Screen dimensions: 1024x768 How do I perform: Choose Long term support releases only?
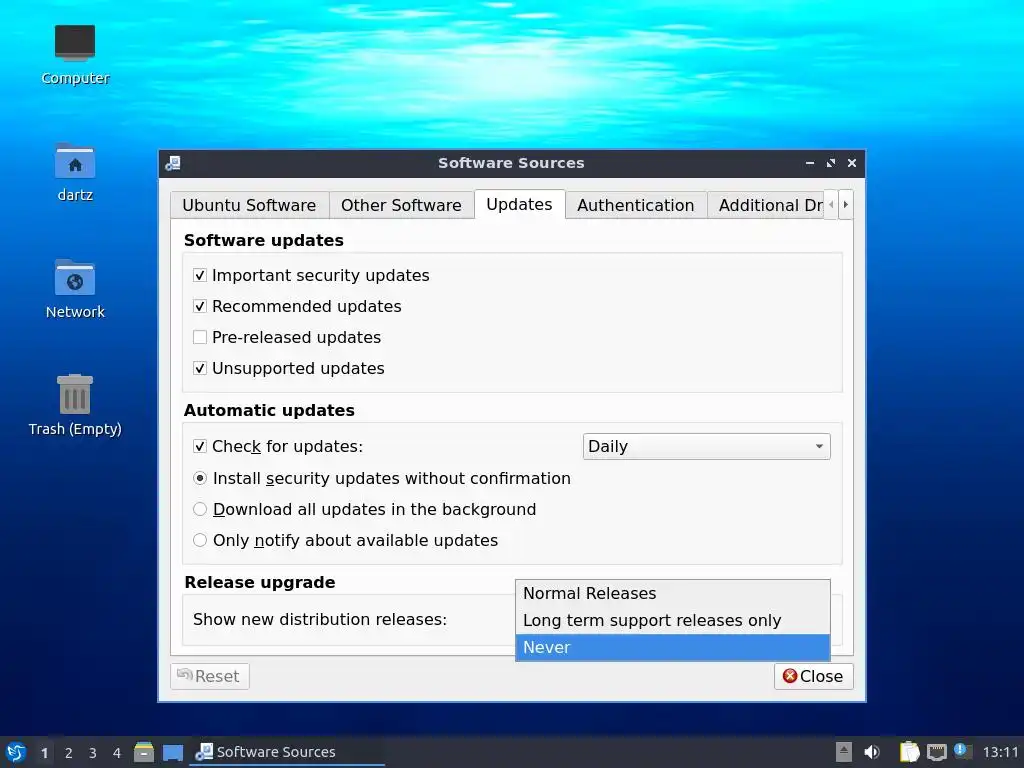pyautogui.click(x=673, y=620)
